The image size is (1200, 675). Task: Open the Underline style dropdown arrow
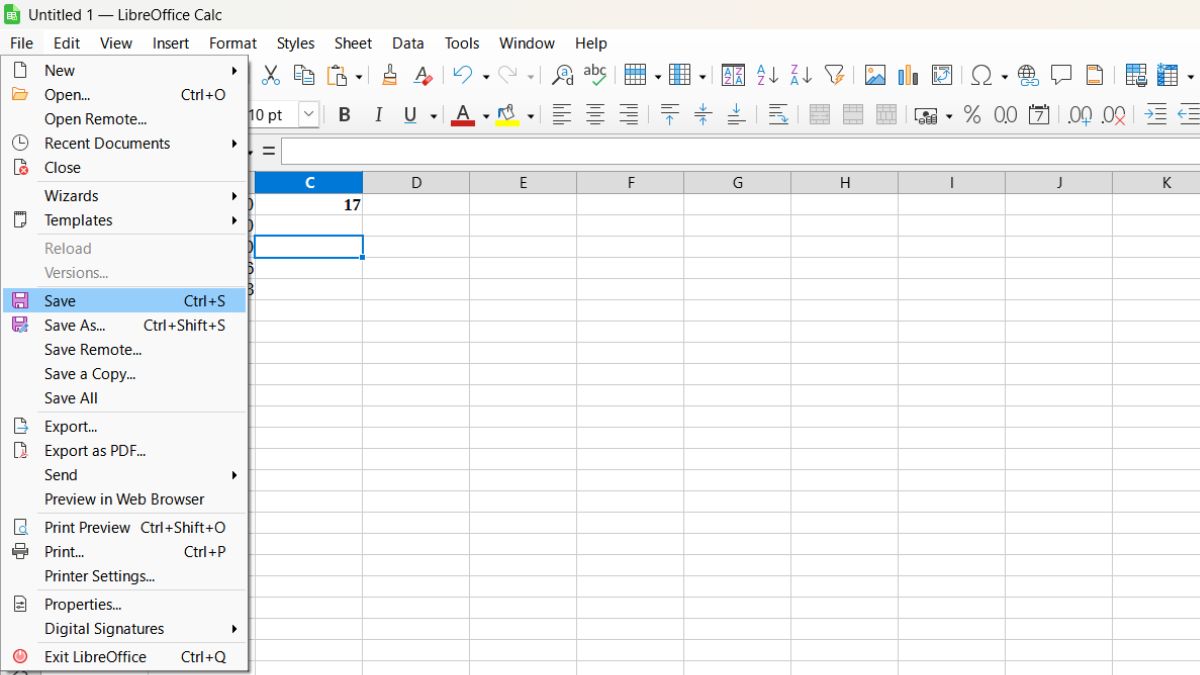pos(433,116)
